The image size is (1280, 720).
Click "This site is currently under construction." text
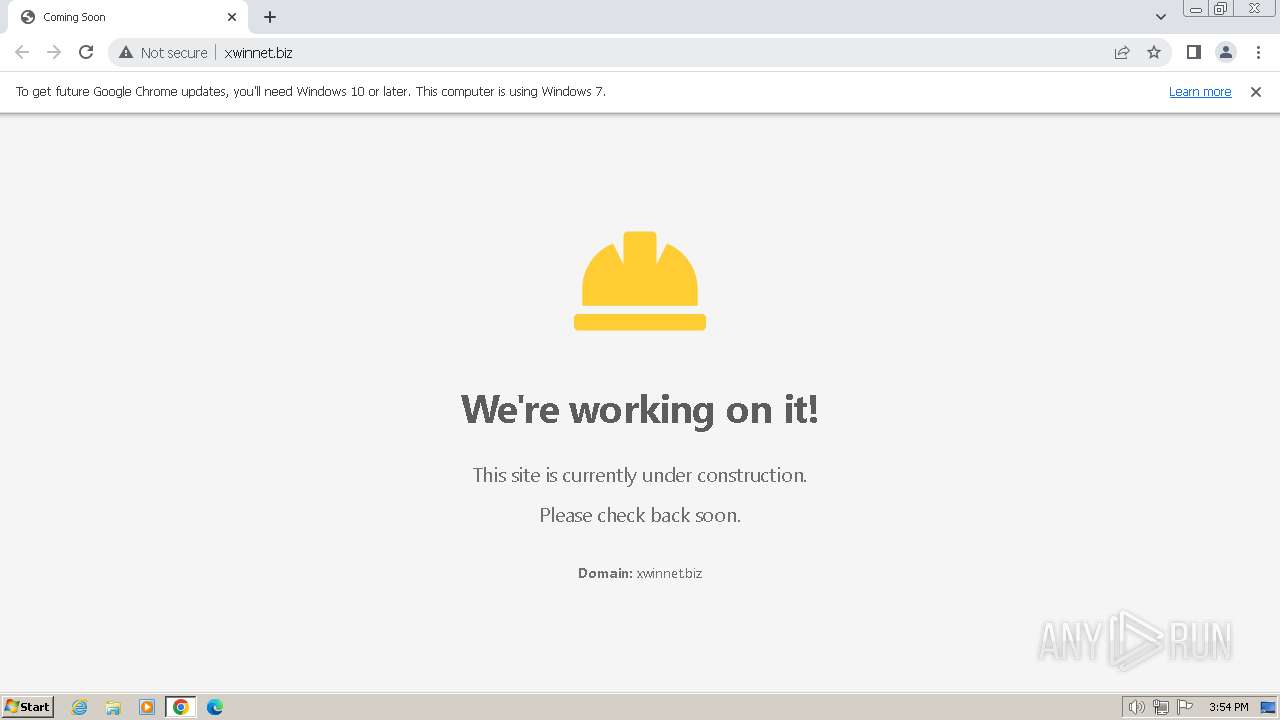point(640,475)
